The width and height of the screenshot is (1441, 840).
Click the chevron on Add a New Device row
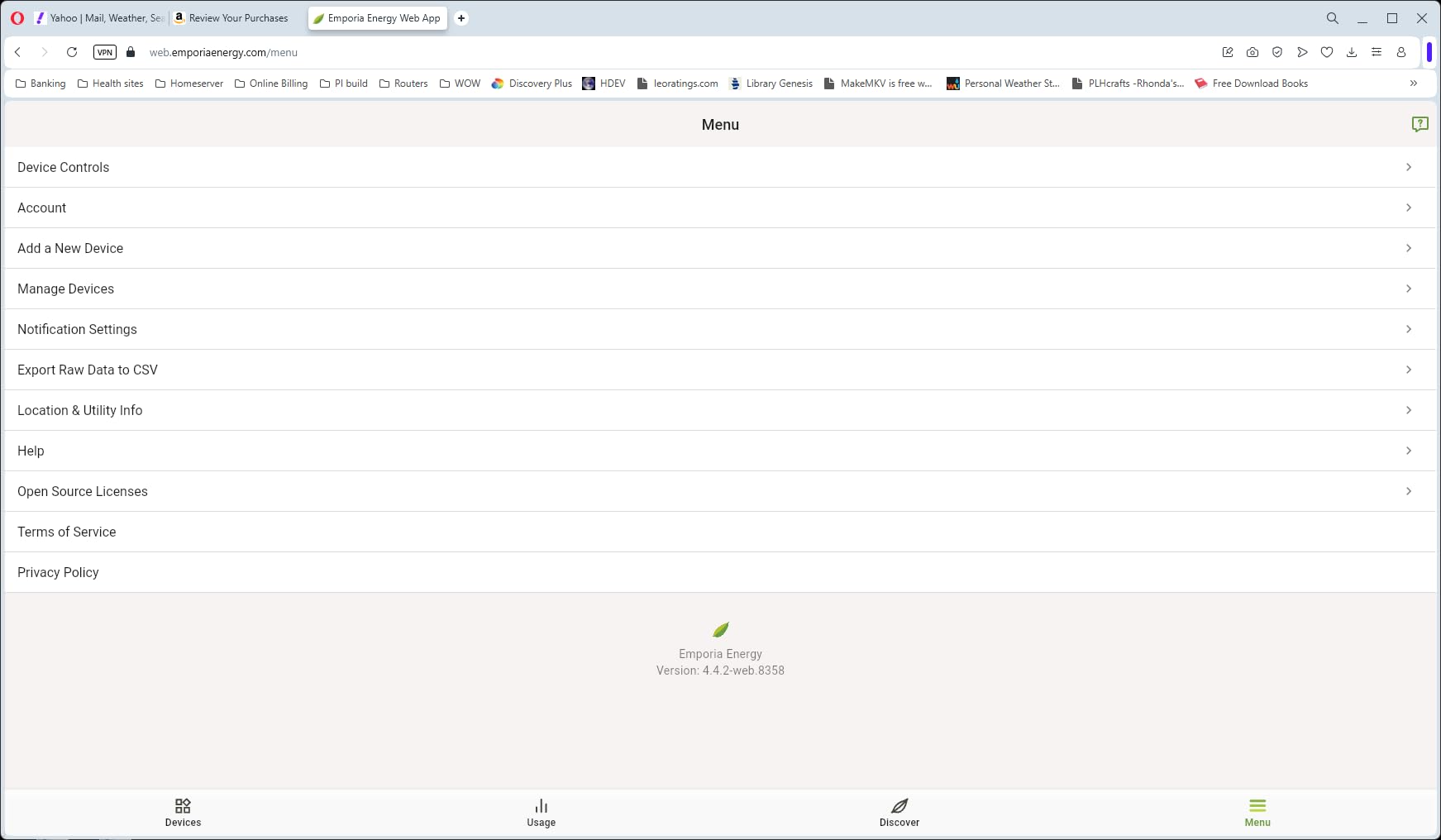1409,248
